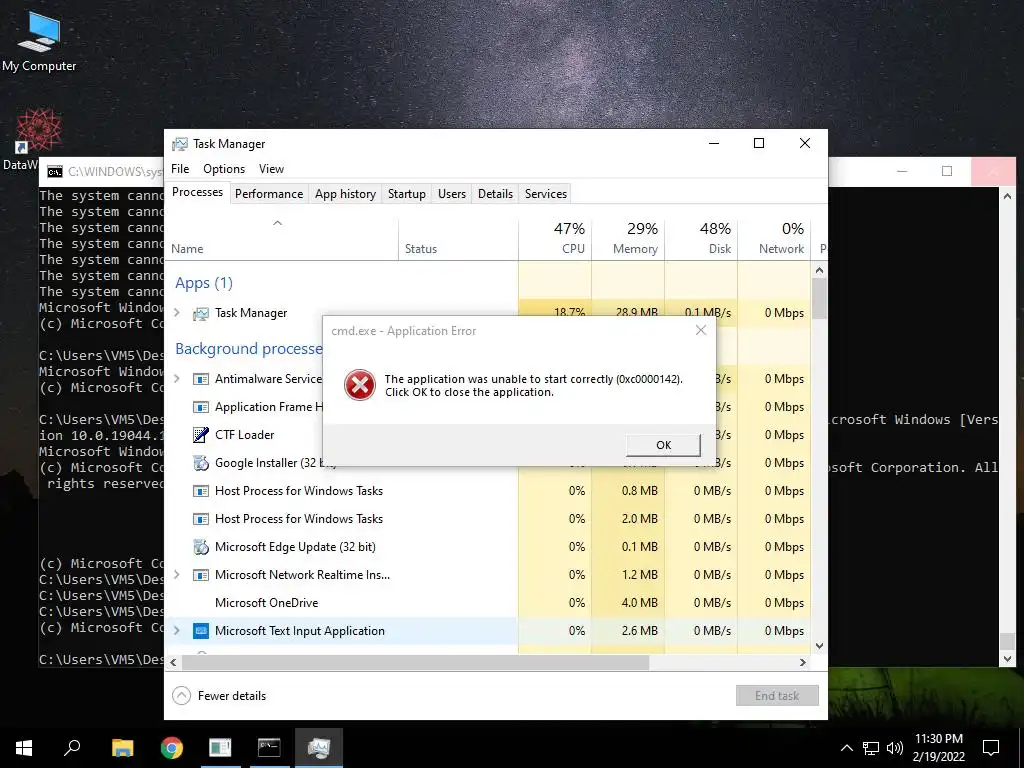Open the volume tray icon
The height and width of the screenshot is (768, 1024).
895,748
